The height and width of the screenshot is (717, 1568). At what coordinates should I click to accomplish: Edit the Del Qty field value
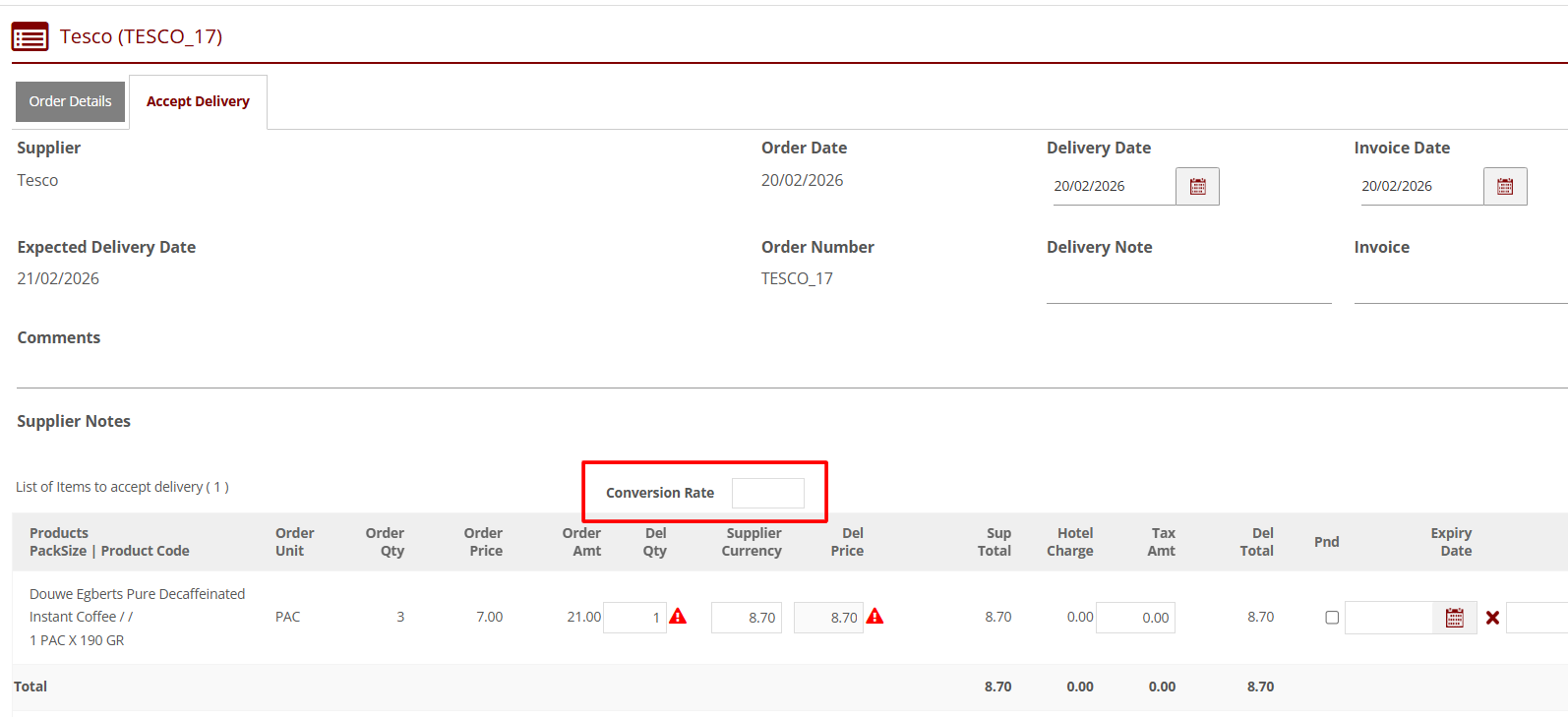(x=634, y=618)
